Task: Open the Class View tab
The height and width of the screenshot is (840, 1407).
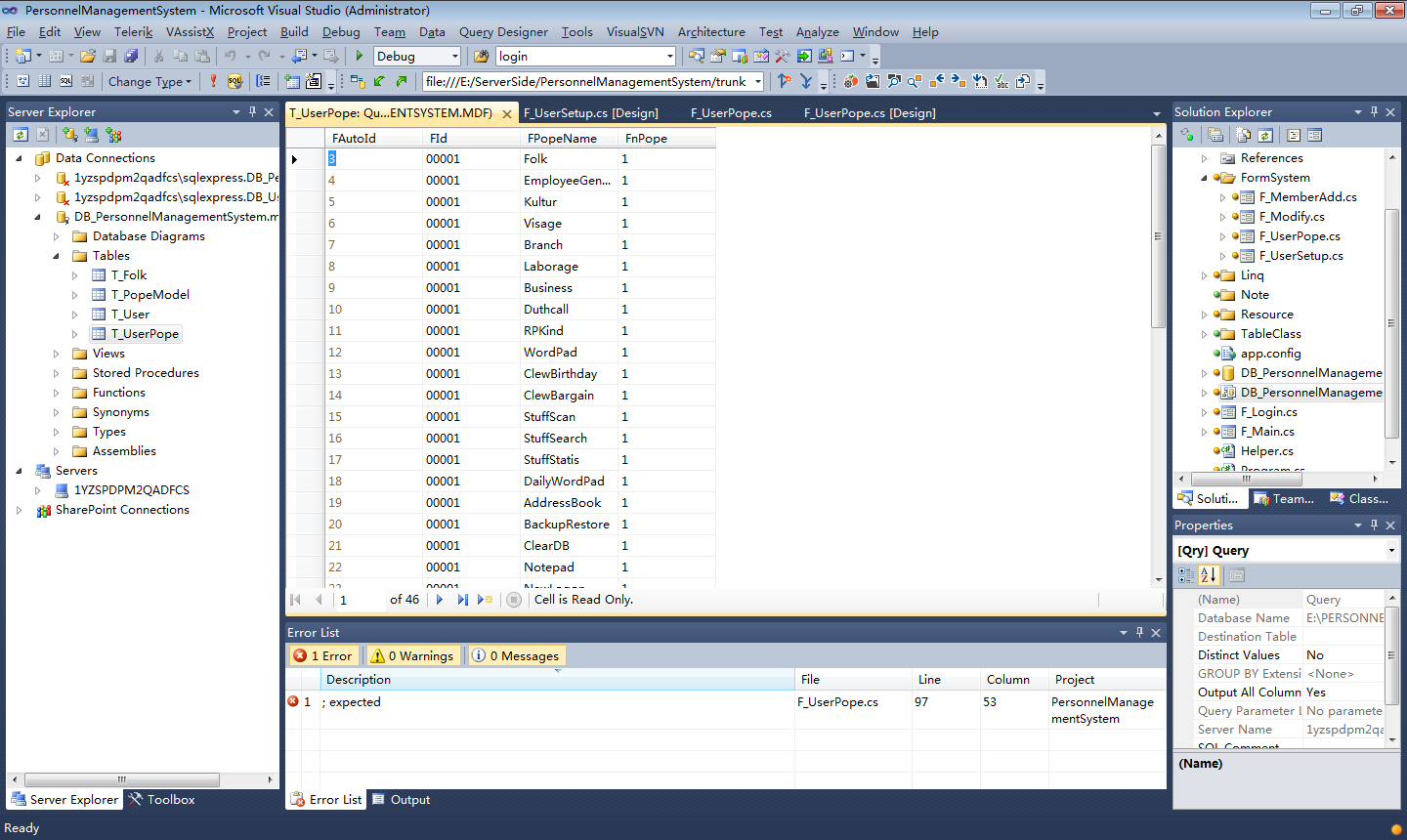Action: click(1359, 499)
